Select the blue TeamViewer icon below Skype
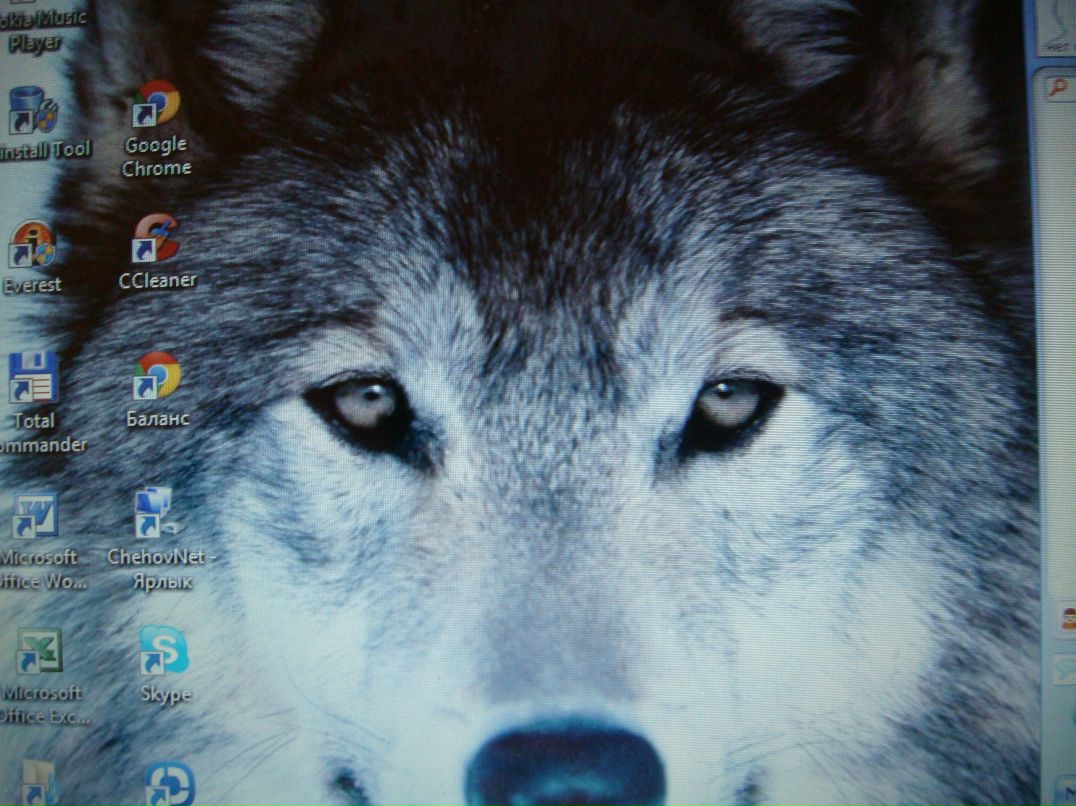The width and height of the screenshot is (1076, 806). [x=168, y=784]
